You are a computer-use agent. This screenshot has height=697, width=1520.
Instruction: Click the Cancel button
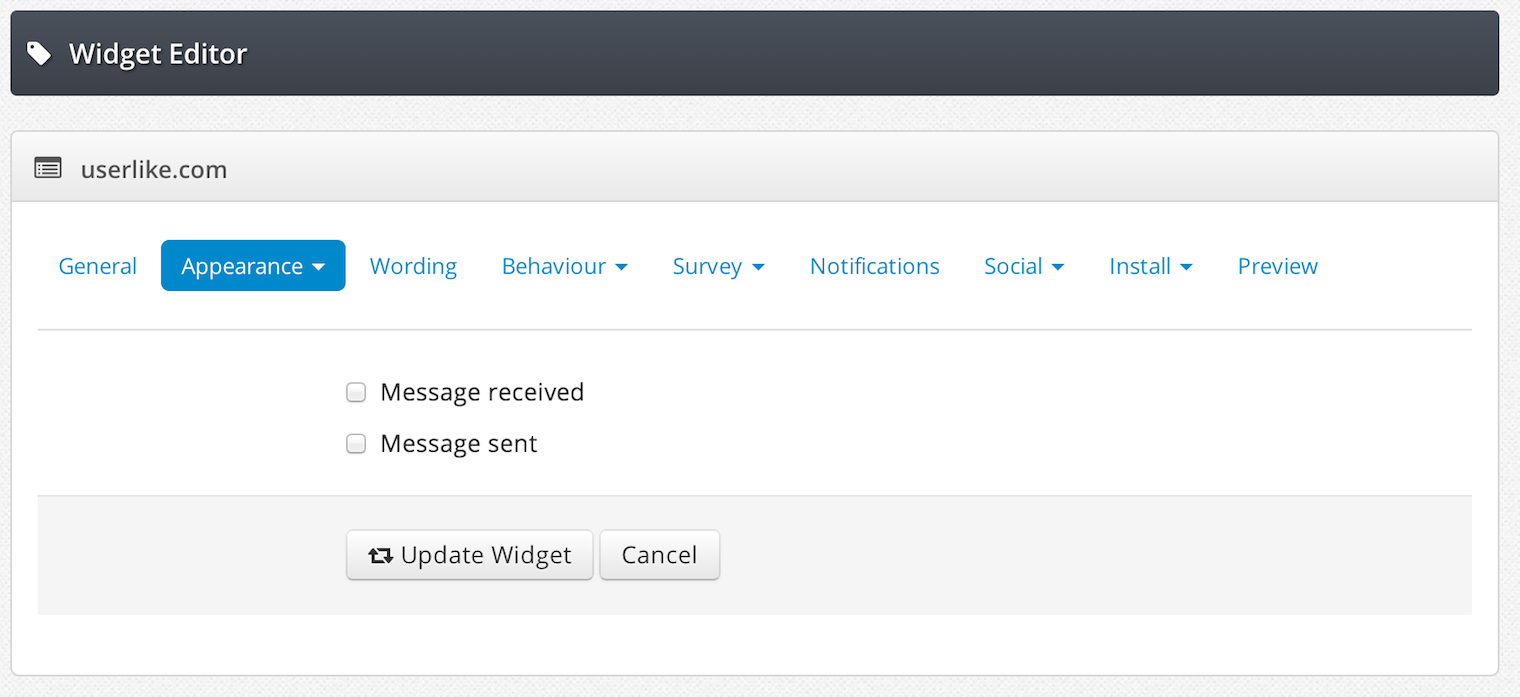point(660,555)
